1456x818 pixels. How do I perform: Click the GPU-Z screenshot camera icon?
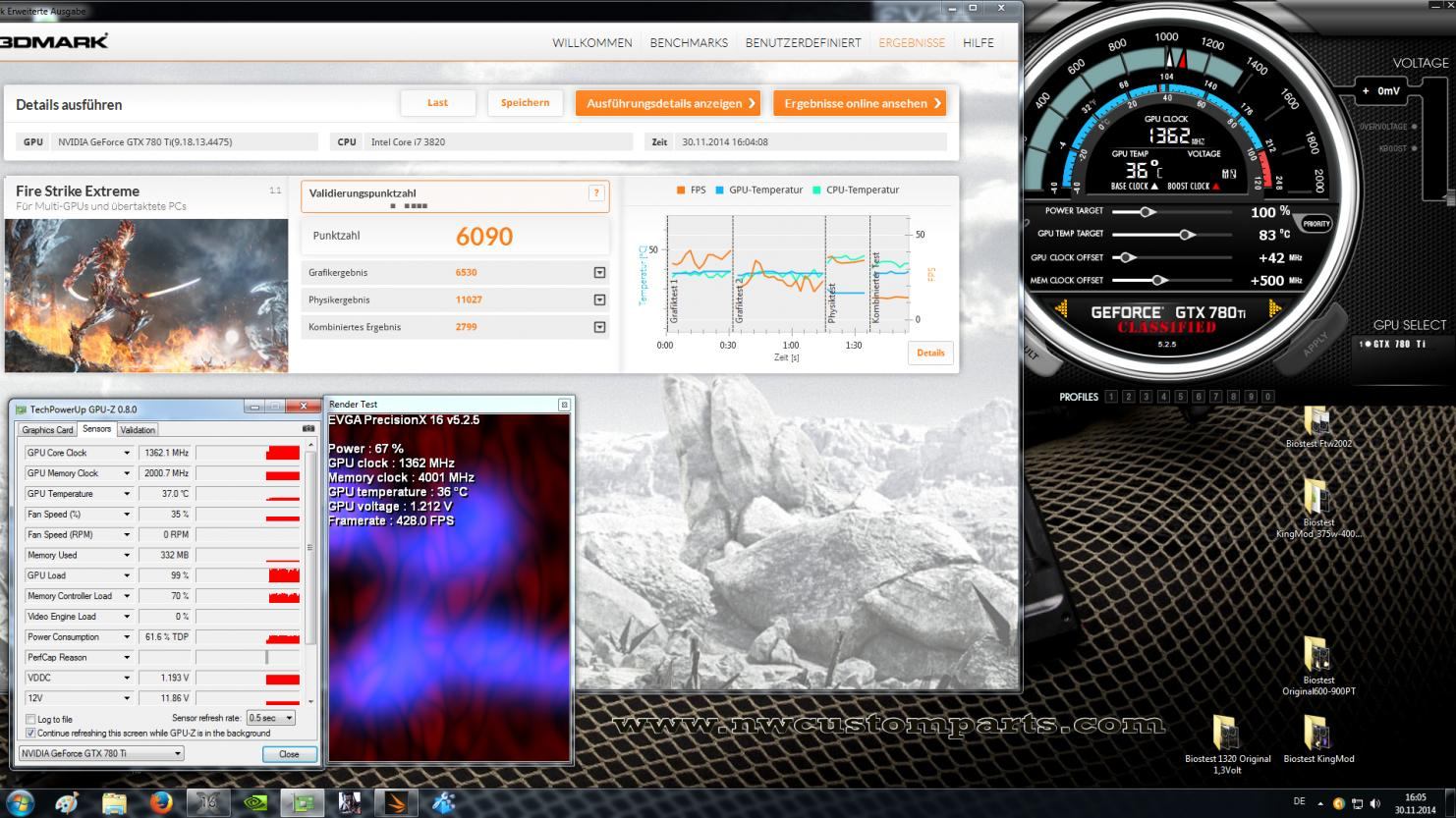(308, 429)
